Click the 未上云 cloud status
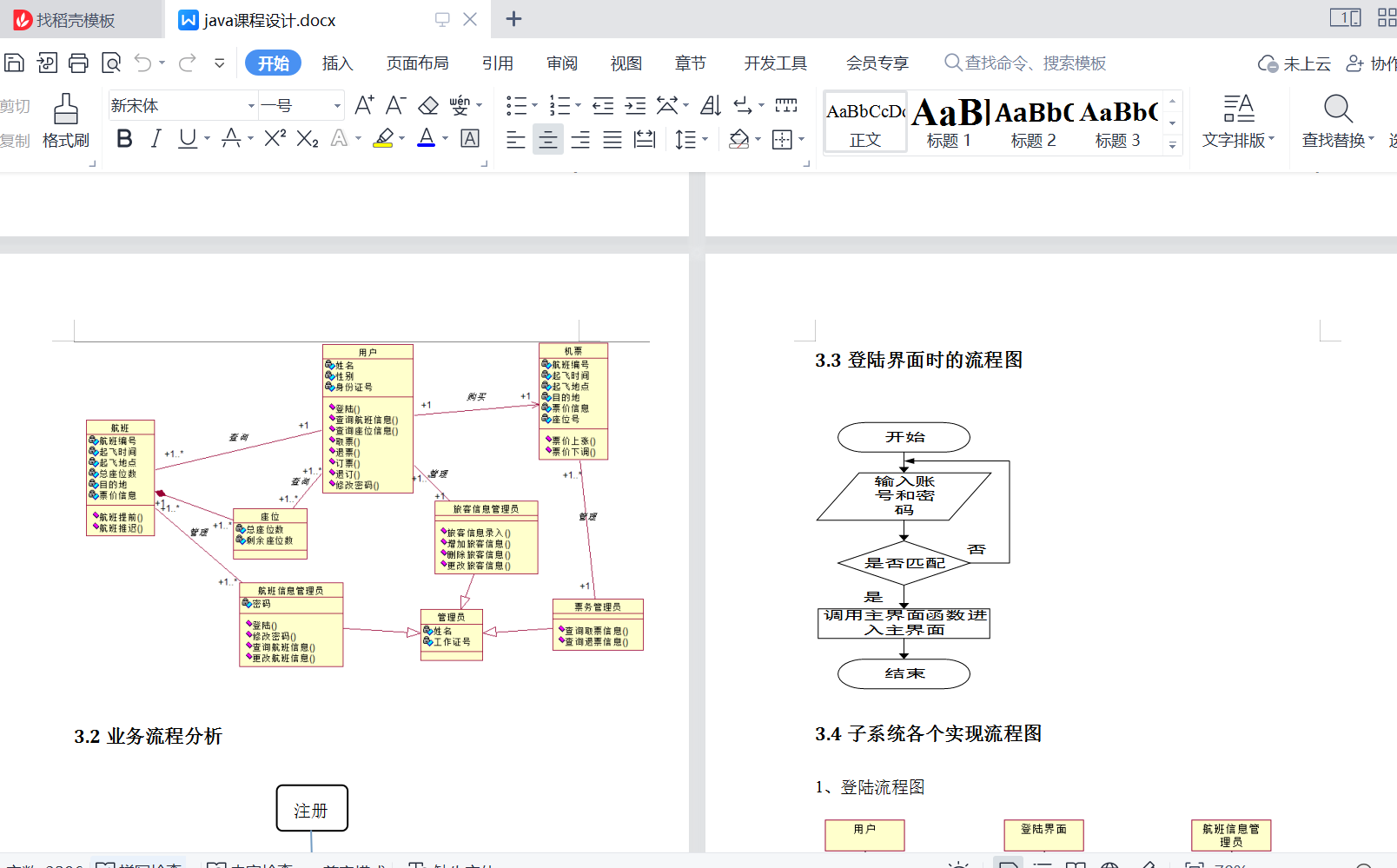Image resolution: width=1397 pixels, height=868 pixels. click(1294, 63)
